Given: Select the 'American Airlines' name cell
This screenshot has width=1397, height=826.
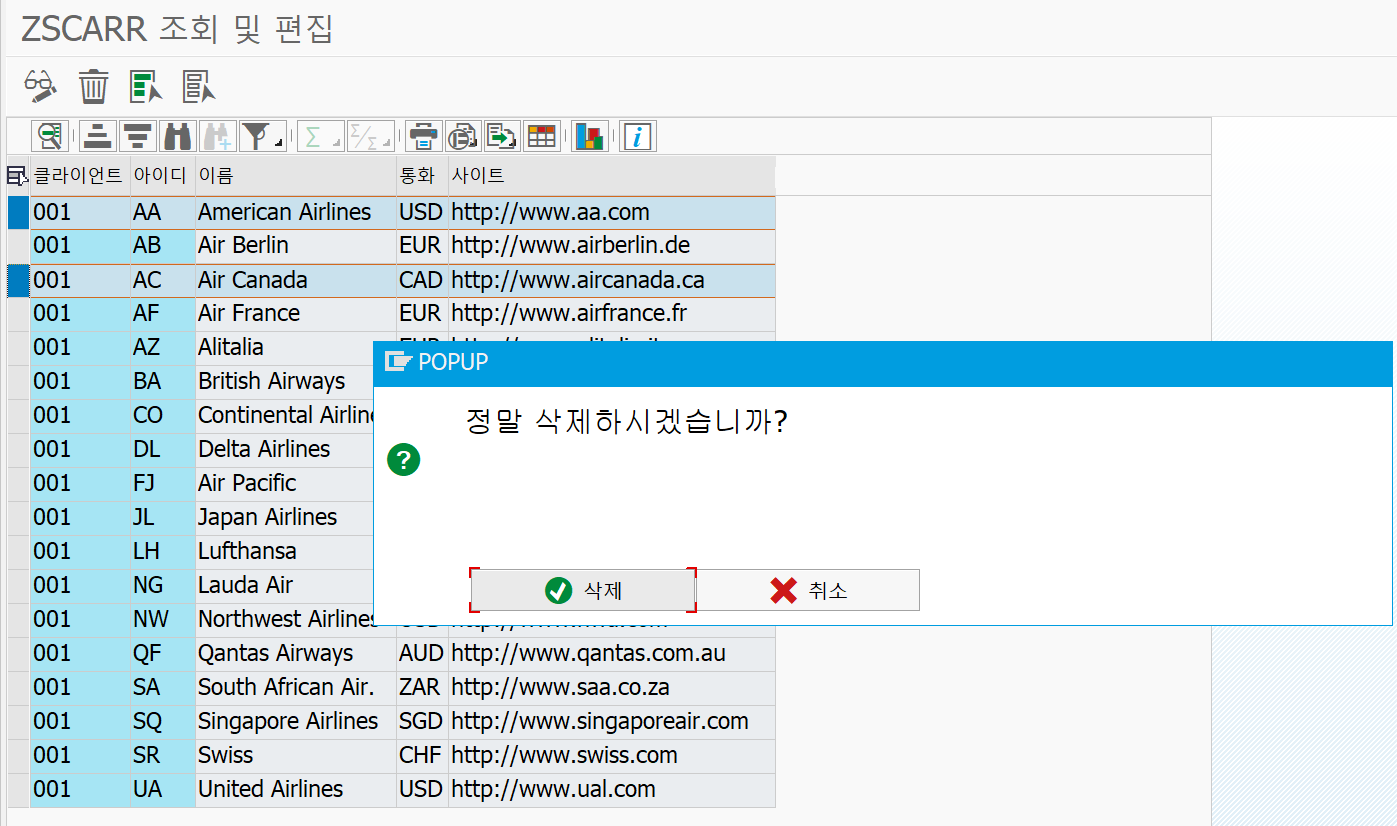Looking at the screenshot, I should [x=296, y=212].
